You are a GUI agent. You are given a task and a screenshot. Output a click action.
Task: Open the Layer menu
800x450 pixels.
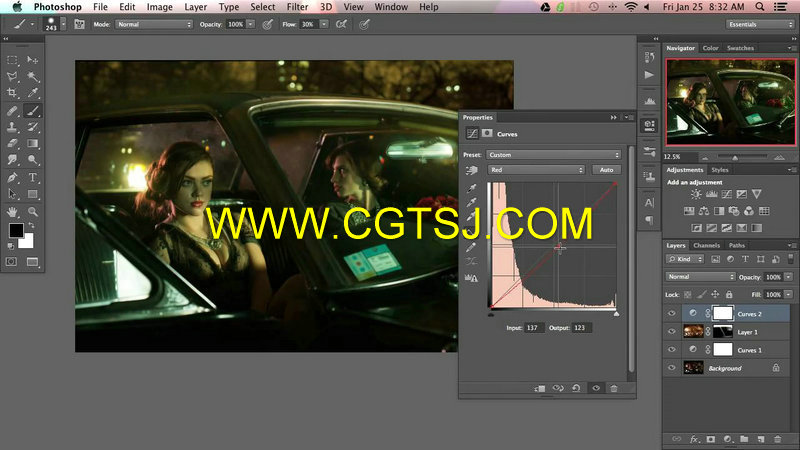coord(195,7)
